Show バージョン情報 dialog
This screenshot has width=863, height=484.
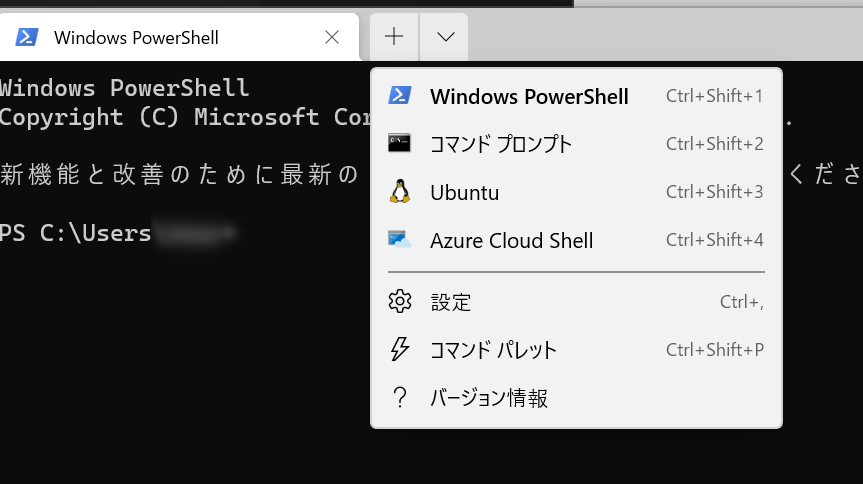pos(576,398)
